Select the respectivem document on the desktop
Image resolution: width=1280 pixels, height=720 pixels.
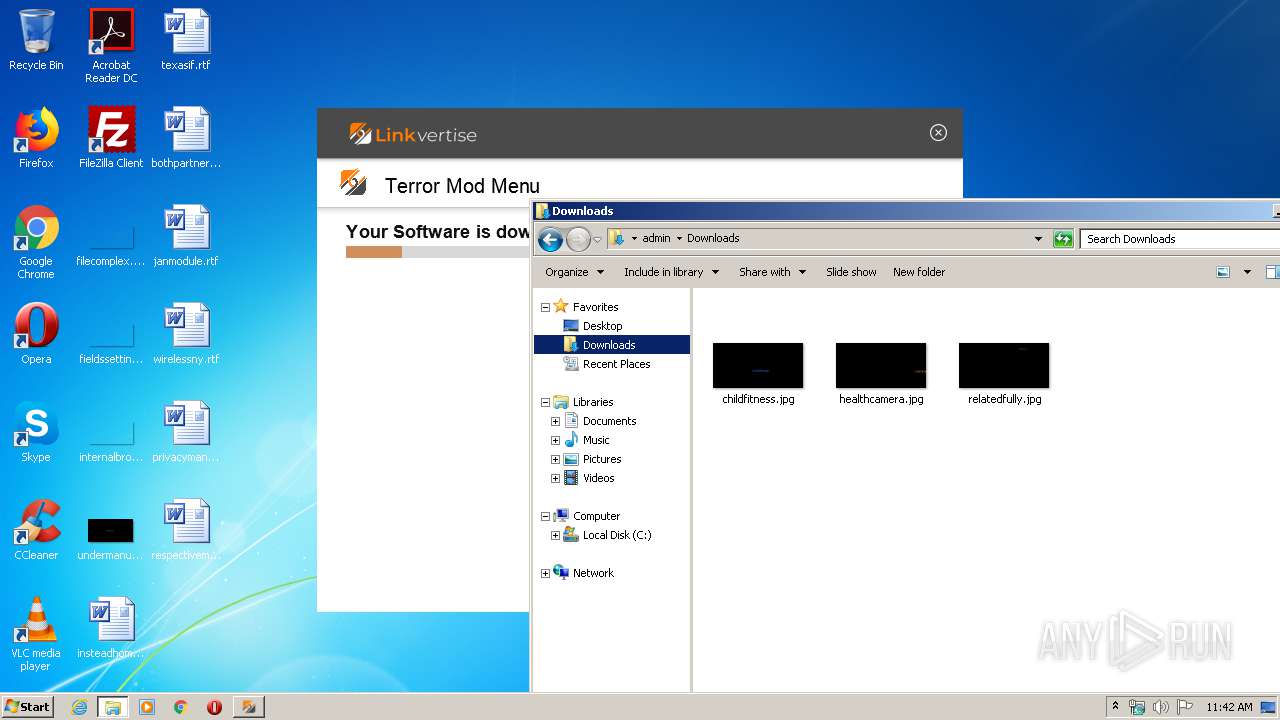pos(186,530)
